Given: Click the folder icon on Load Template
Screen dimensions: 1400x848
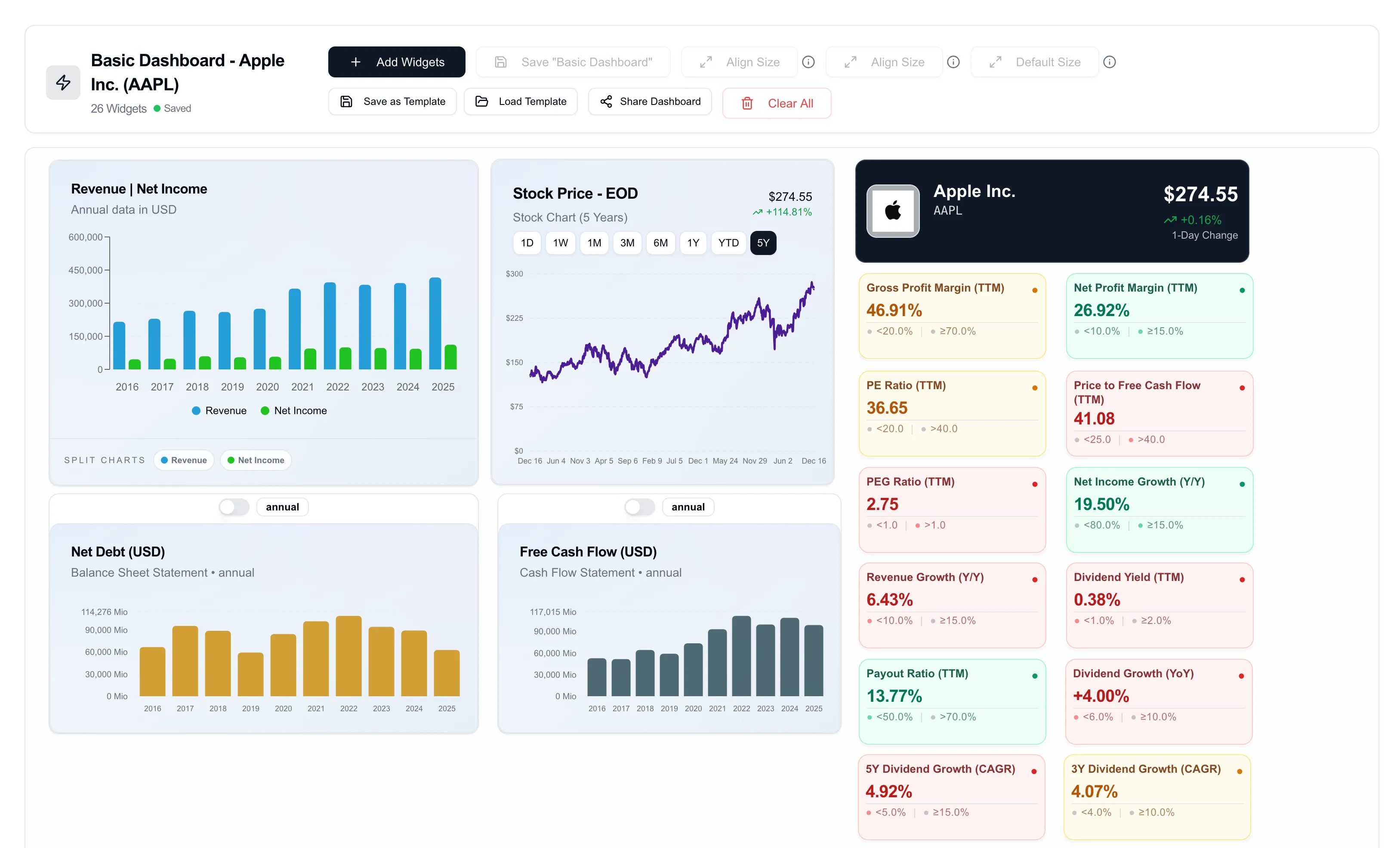Looking at the screenshot, I should click(481, 101).
